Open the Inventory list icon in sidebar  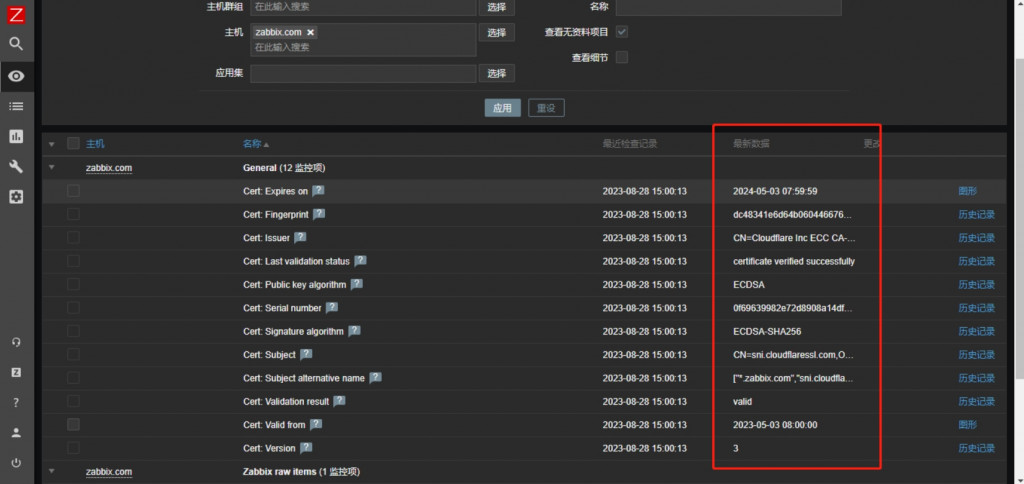16,106
